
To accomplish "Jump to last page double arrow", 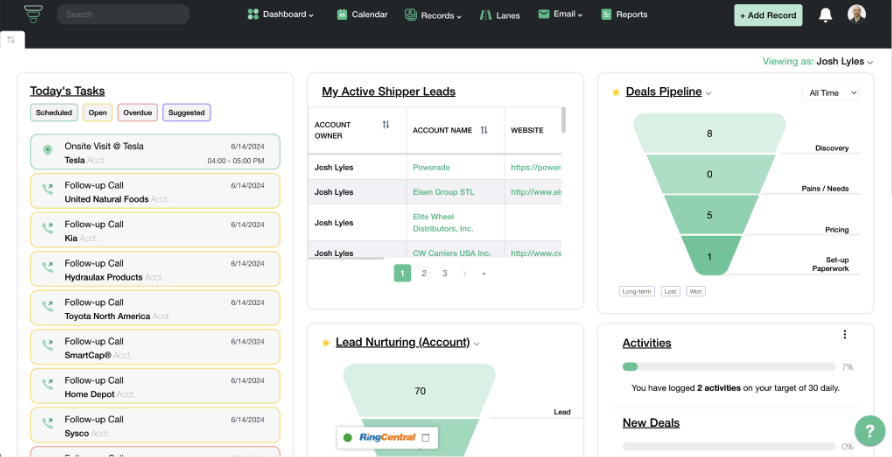I will pos(484,274).
